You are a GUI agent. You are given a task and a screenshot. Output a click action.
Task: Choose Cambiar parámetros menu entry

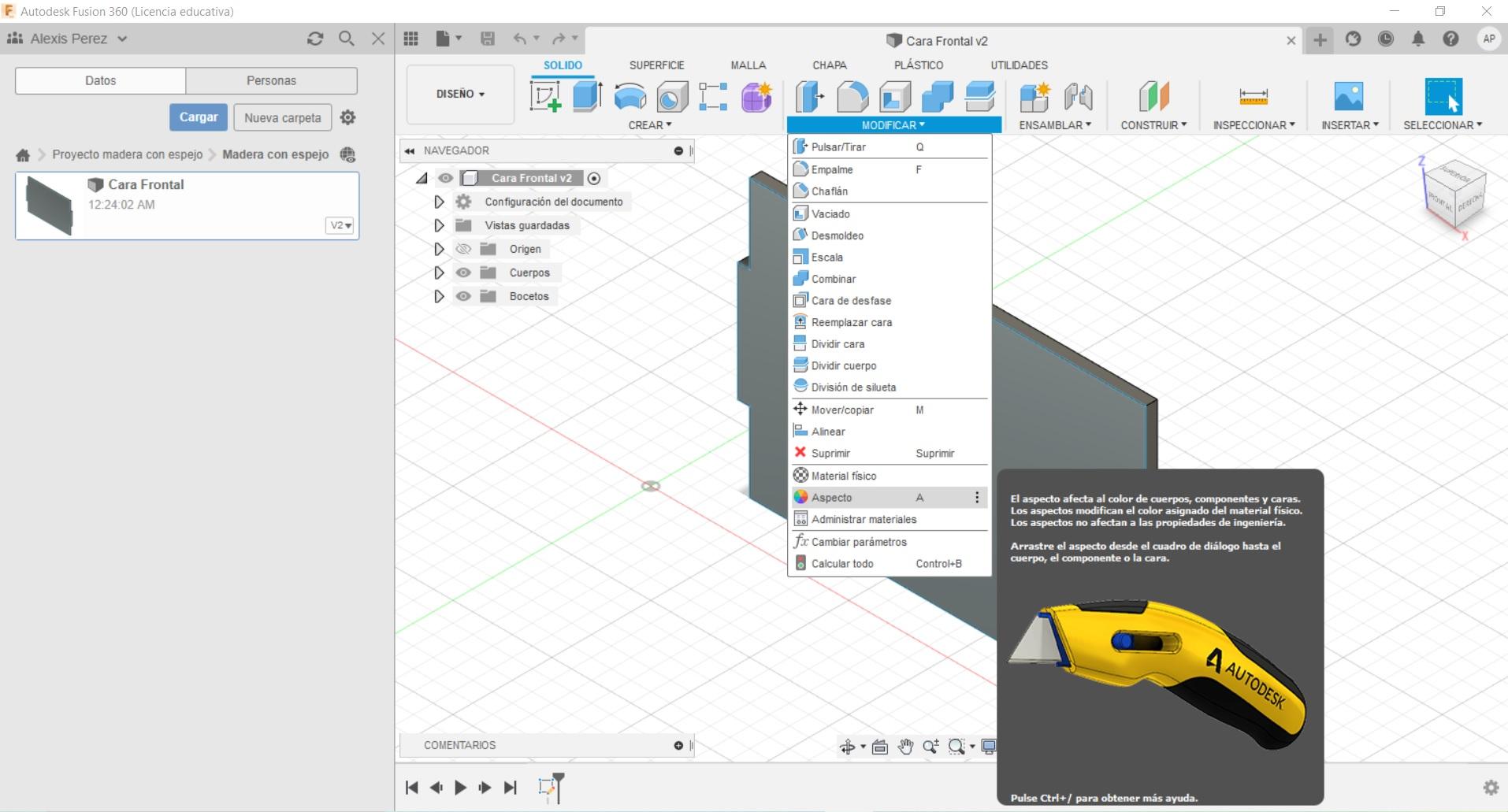(x=889, y=542)
